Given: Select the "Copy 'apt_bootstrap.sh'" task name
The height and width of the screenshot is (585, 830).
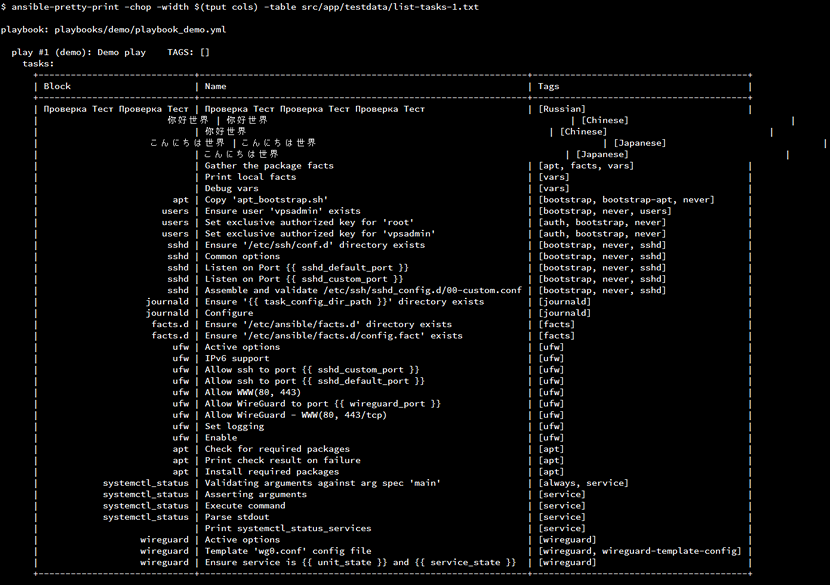Looking at the screenshot, I should (x=266, y=200).
